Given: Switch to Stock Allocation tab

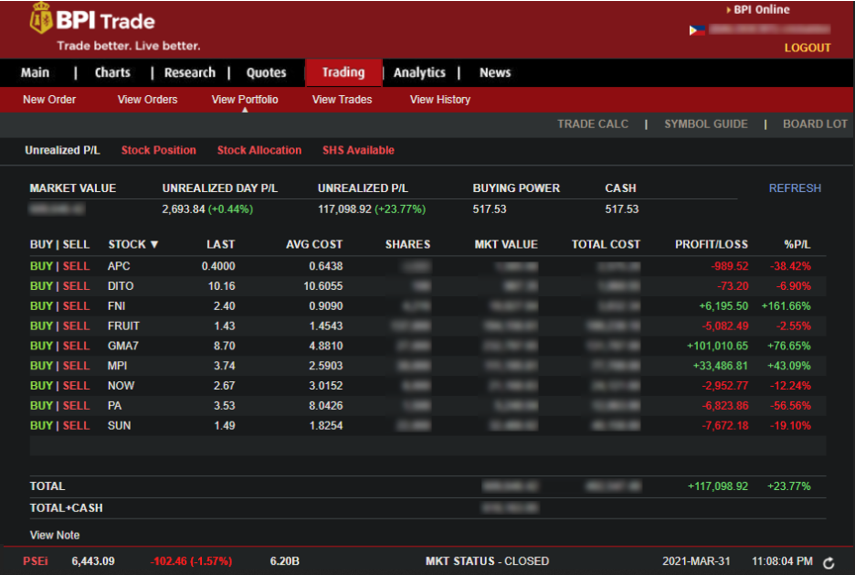Looking at the screenshot, I should click(259, 150).
